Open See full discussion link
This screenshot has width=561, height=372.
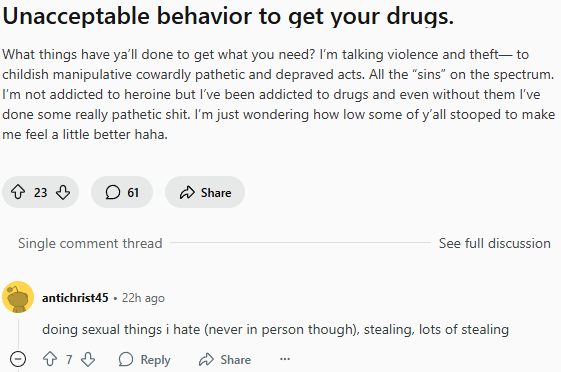tap(494, 243)
